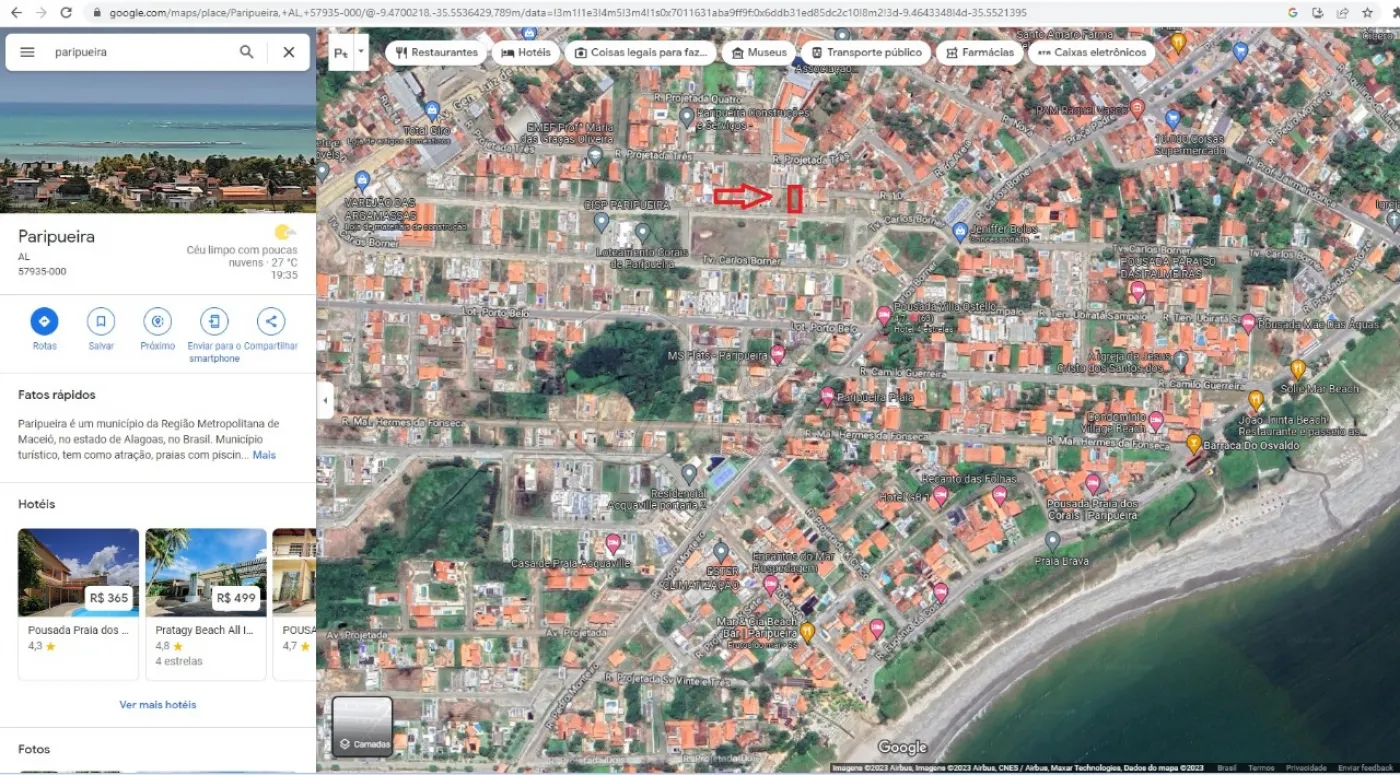Select the Hotéis filter chip
The height and width of the screenshot is (775, 1400).
(525, 53)
